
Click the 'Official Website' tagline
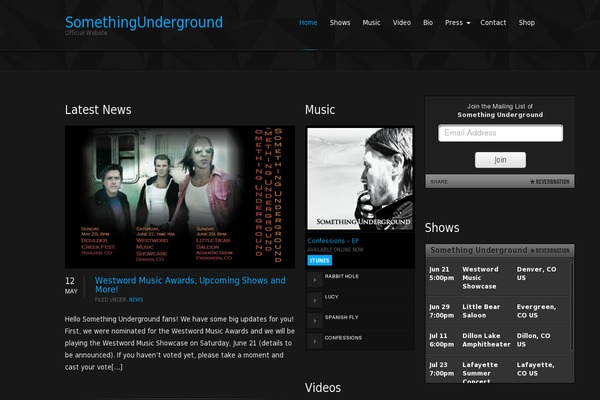86,33
